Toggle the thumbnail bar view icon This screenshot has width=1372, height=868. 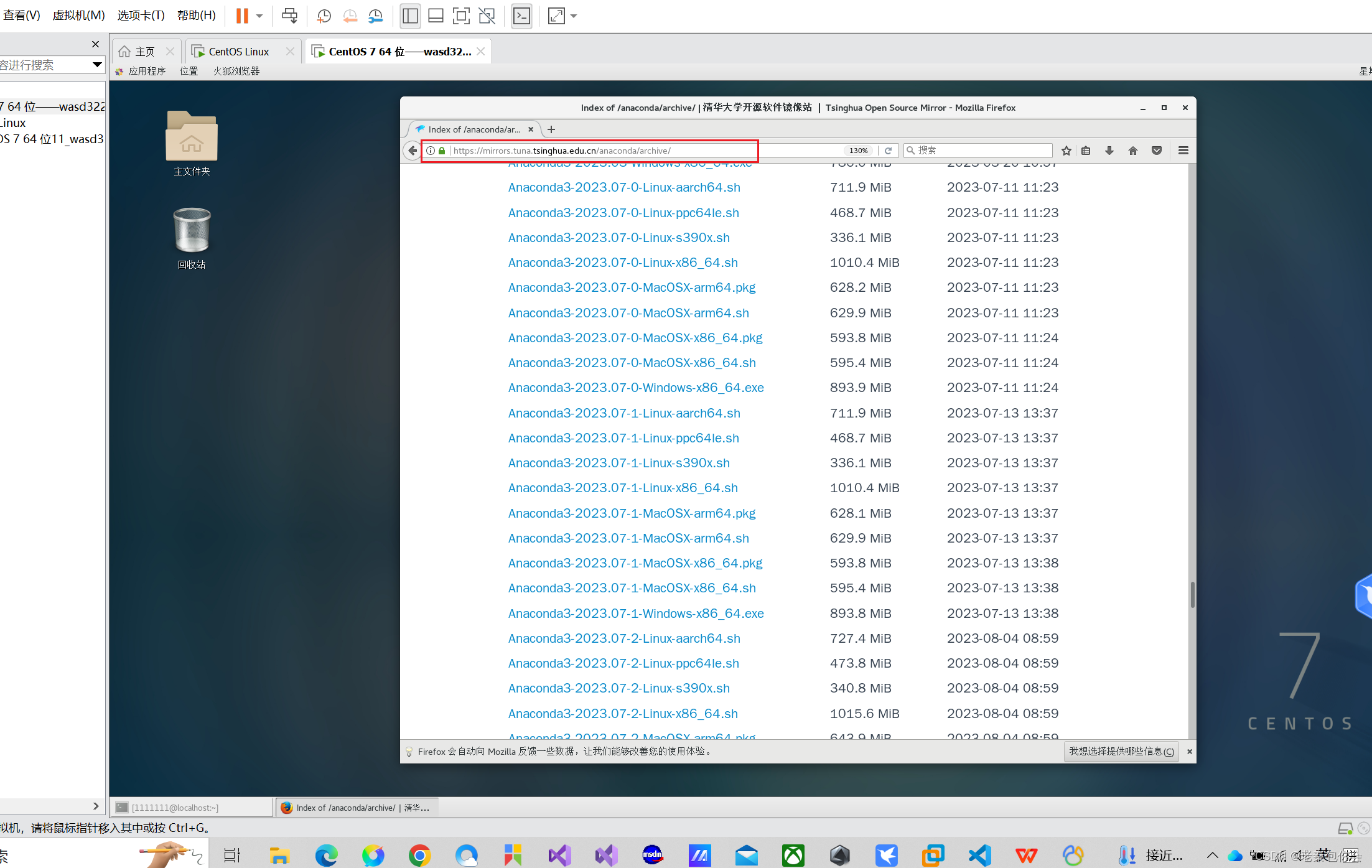[x=436, y=16]
